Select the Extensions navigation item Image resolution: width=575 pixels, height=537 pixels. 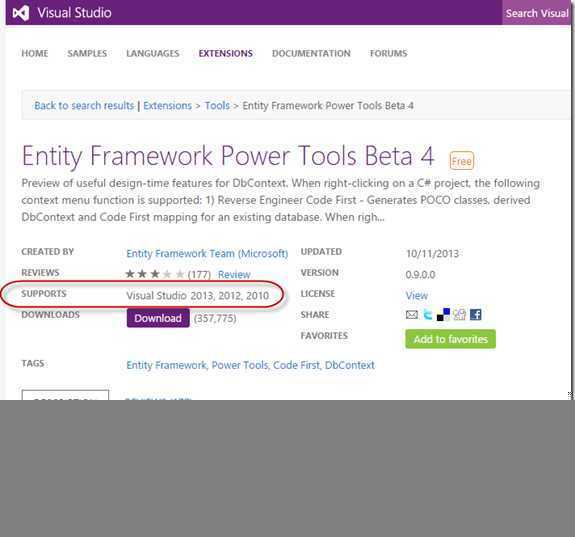click(226, 54)
